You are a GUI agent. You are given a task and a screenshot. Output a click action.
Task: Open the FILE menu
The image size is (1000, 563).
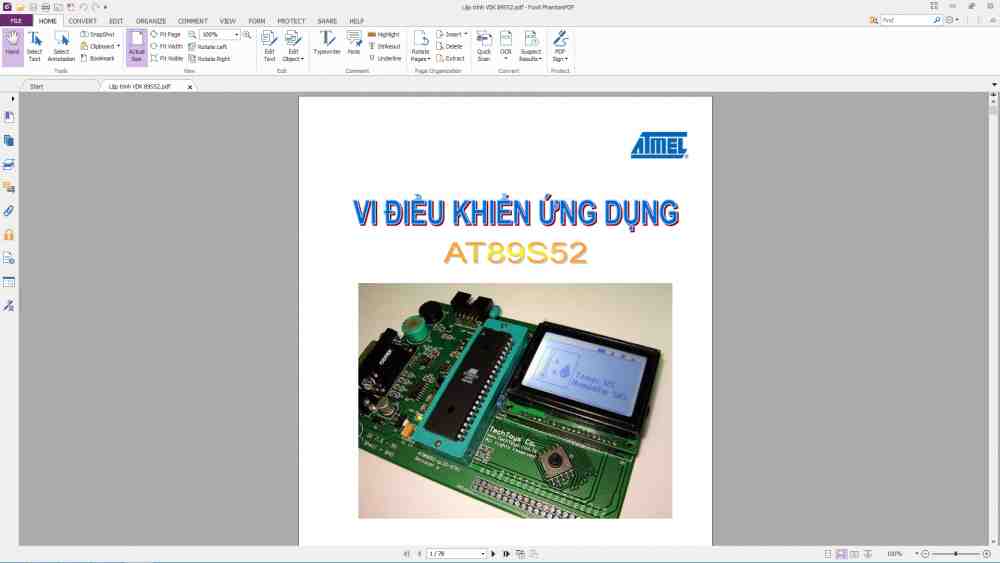(15, 21)
